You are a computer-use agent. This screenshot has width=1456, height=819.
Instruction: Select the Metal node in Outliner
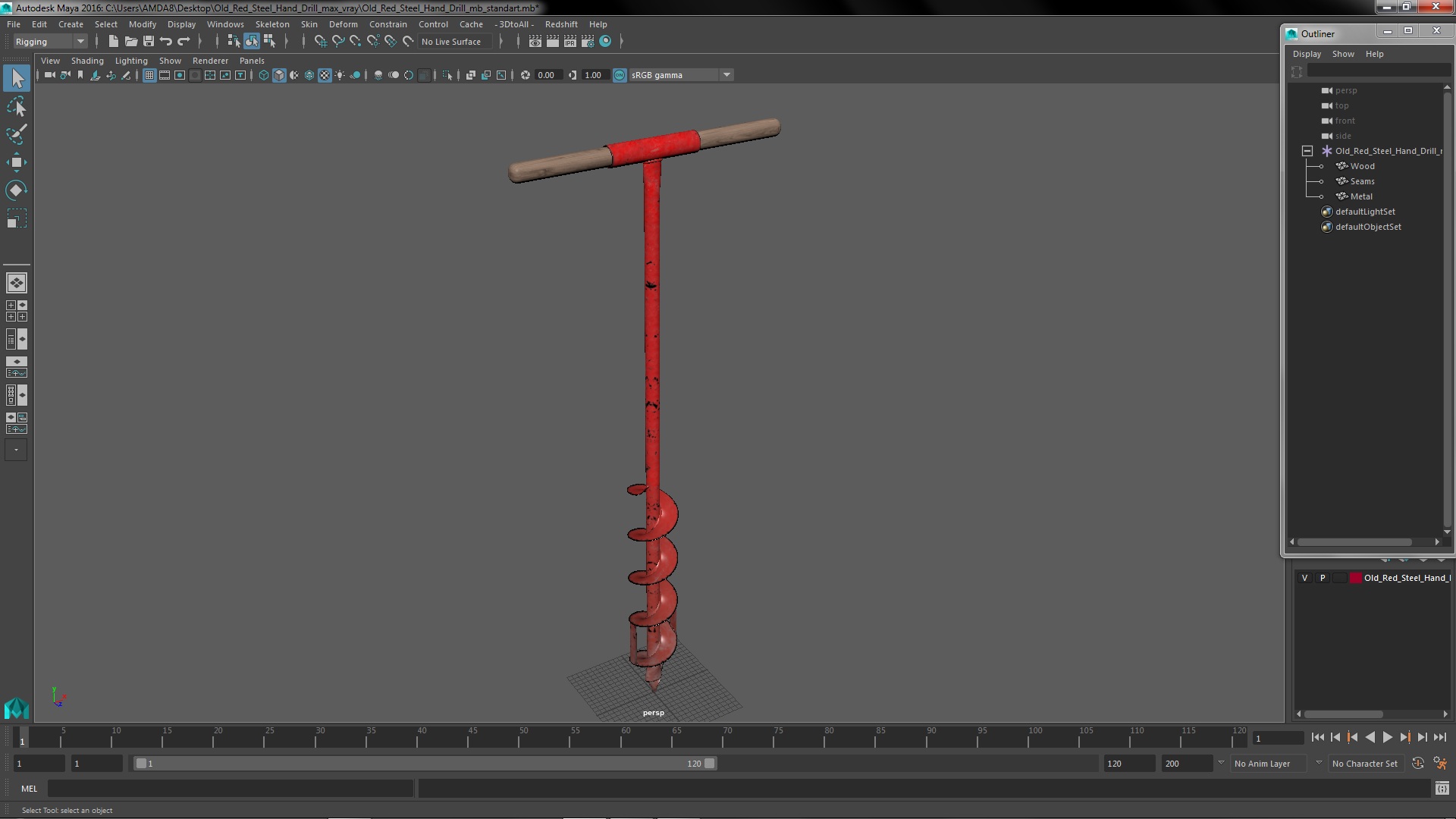click(x=1361, y=196)
